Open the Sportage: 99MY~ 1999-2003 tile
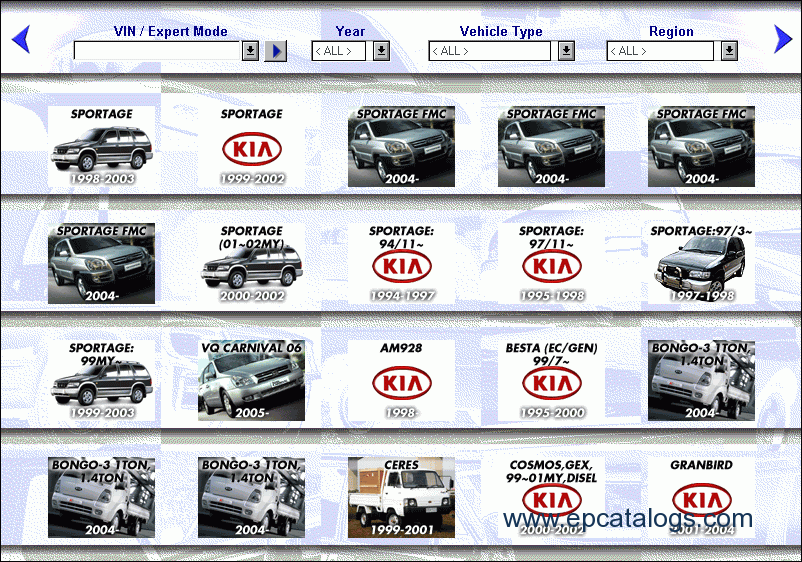 [101, 380]
